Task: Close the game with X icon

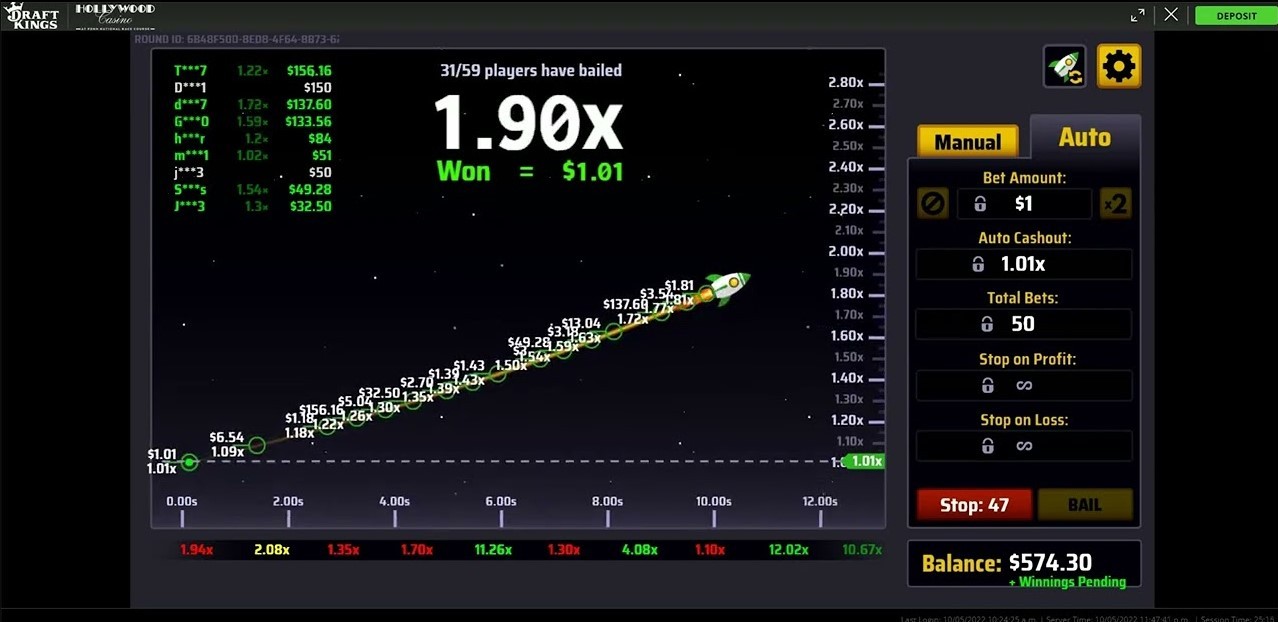Action: pyautogui.click(x=1171, y=14)
